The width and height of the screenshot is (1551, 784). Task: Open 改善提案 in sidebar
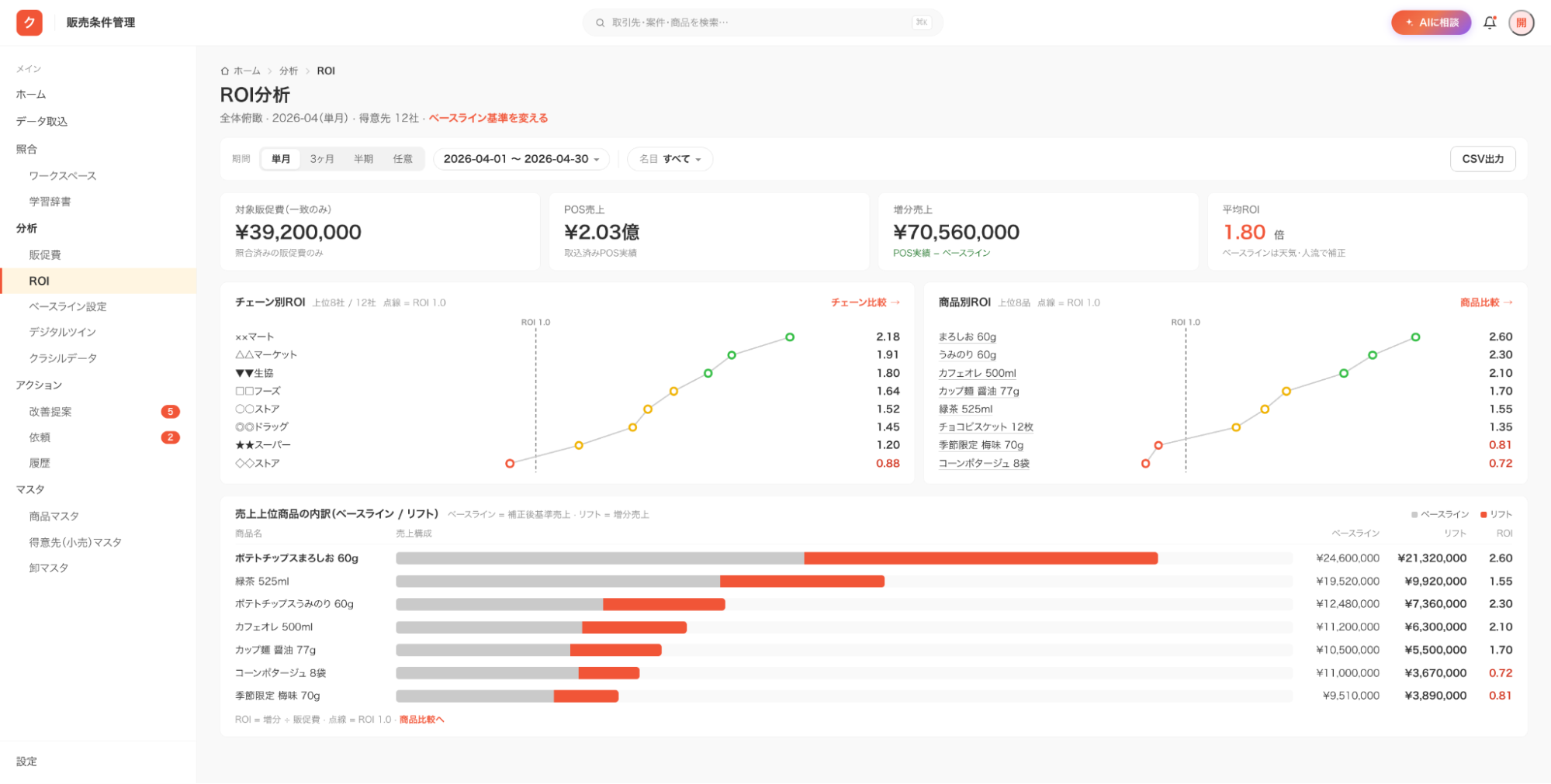click(x=50, y=412)
